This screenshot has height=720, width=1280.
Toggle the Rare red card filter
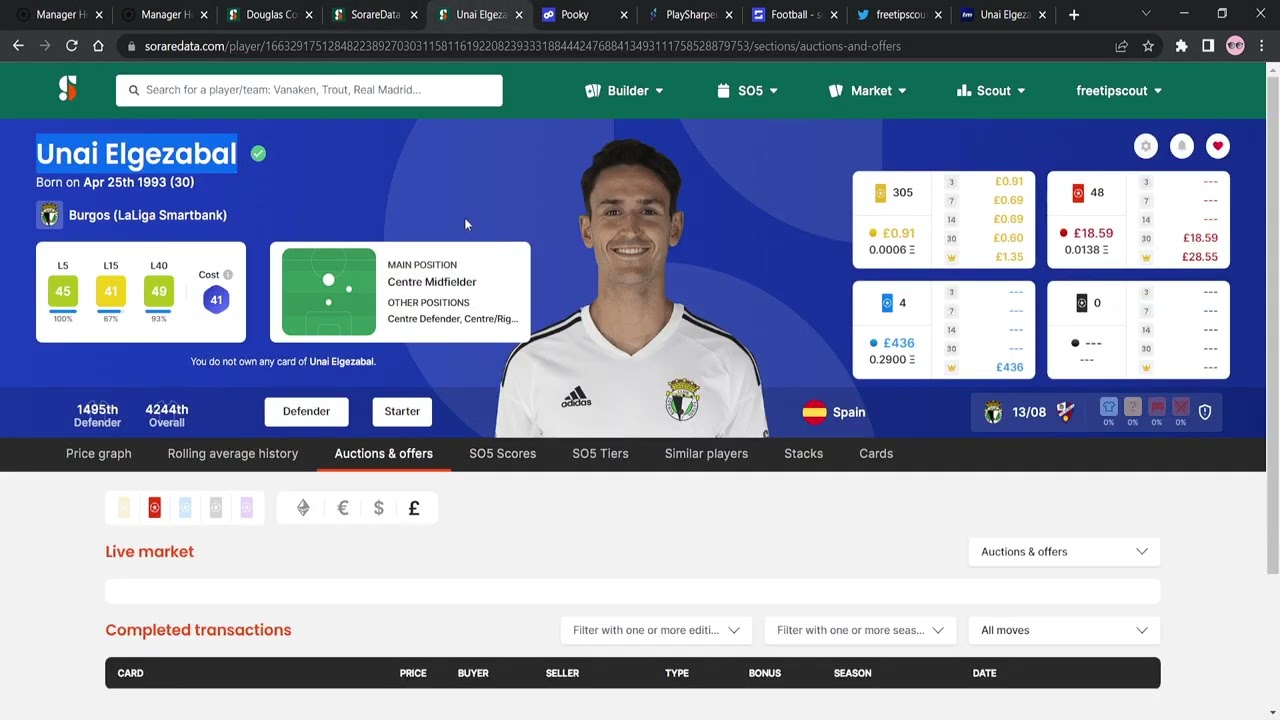(154, 508)
